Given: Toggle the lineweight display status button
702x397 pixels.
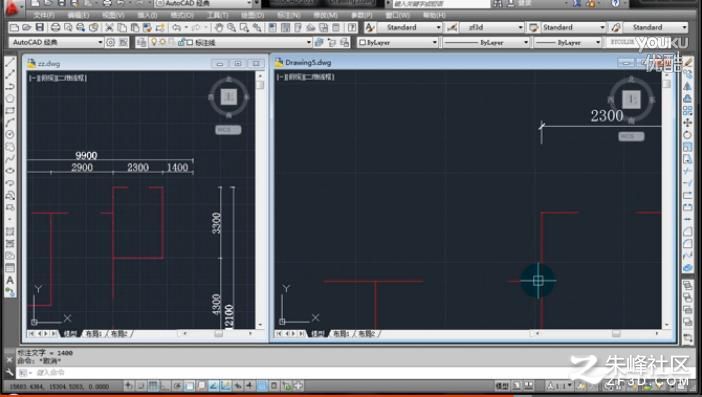Looking at the screenshot, I should [x=250, y=385].
